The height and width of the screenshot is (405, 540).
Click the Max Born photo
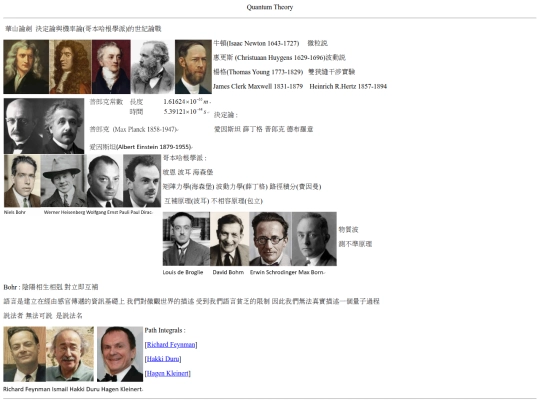pos(314,239)
